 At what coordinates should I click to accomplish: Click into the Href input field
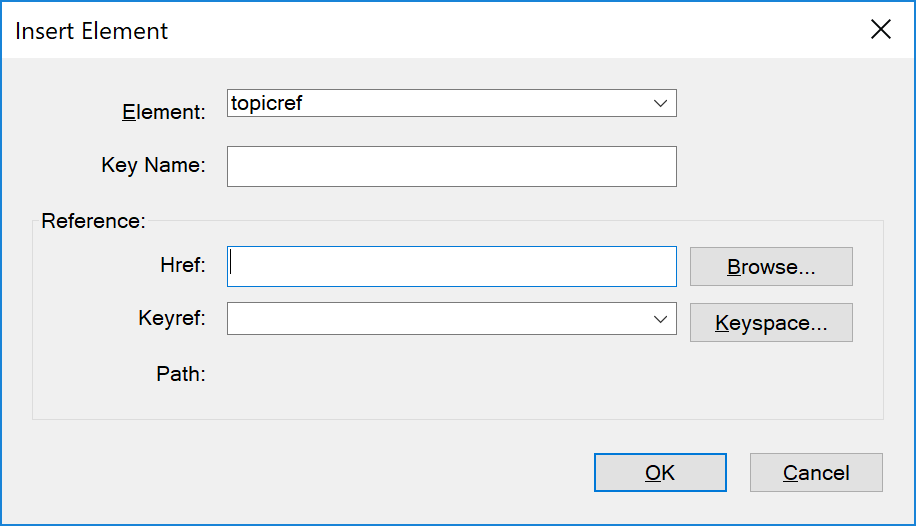(451, 266)
